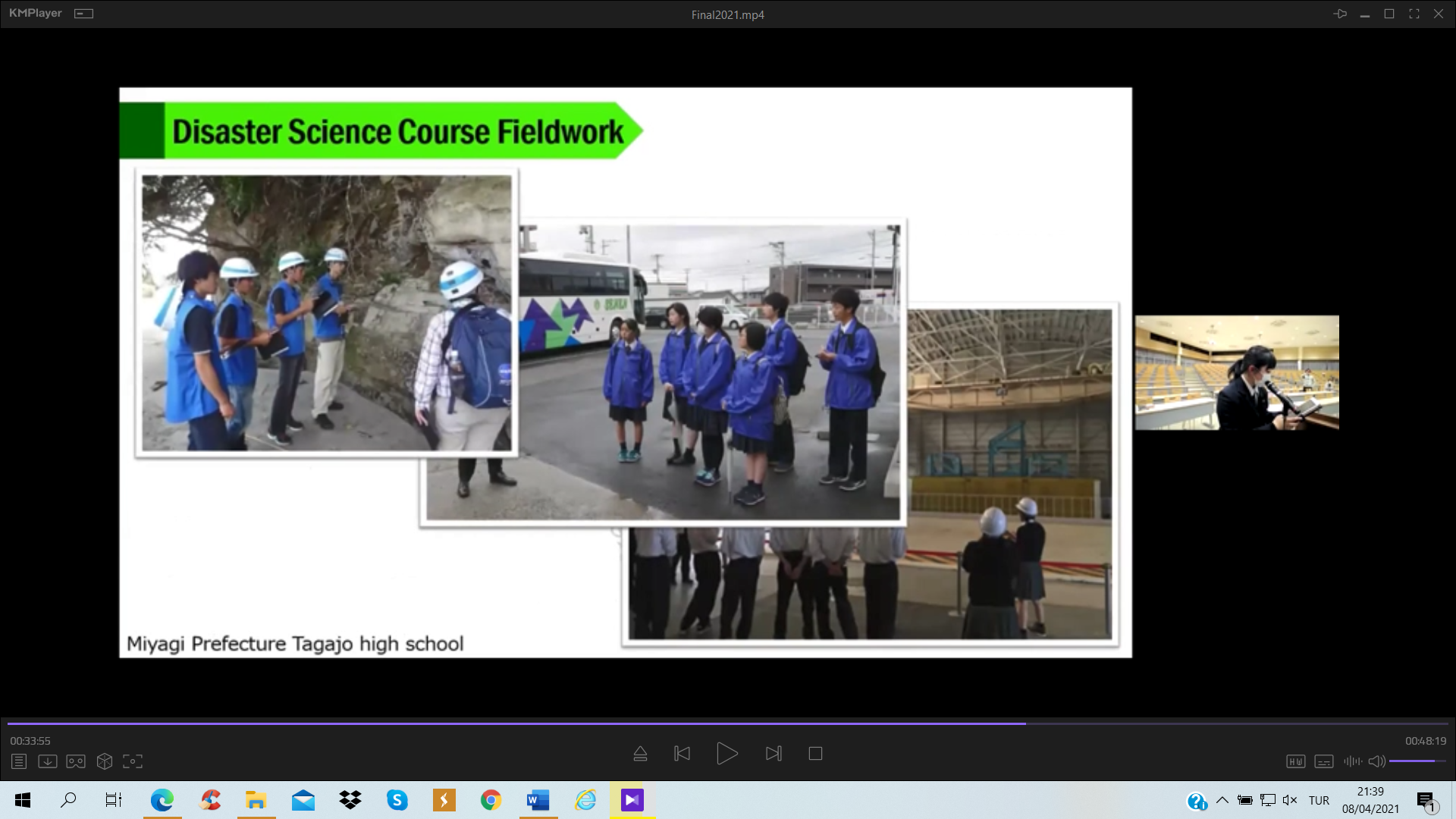Click the screen capture focus icon
This screenshot has width=1456, height=819.
pyautogui.click(x=133, y=761)
